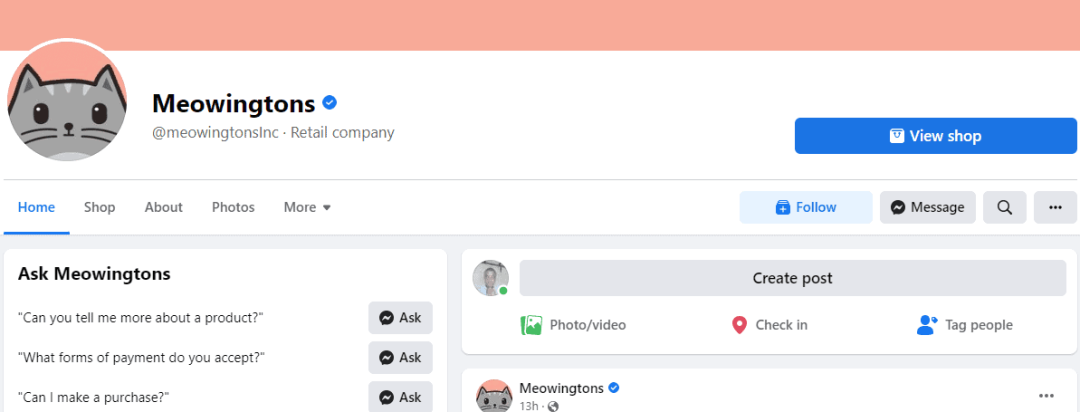This screenshot has width=1080, height=412.
Task: Open the post's three-dots menu
Action: (1046, 395)
